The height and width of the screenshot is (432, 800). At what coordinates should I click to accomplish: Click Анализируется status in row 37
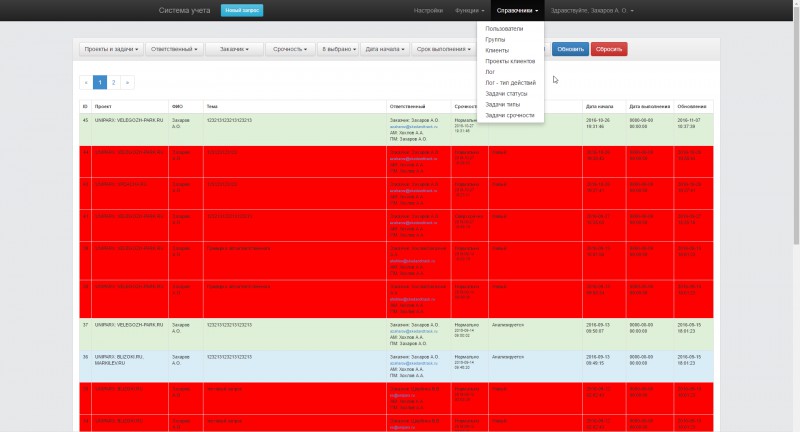pyautogui.click(x=508, y=325)
